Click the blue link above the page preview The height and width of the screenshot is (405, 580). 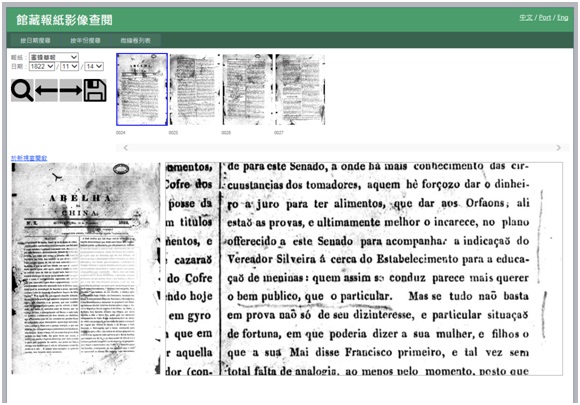(x=29, y=158)
